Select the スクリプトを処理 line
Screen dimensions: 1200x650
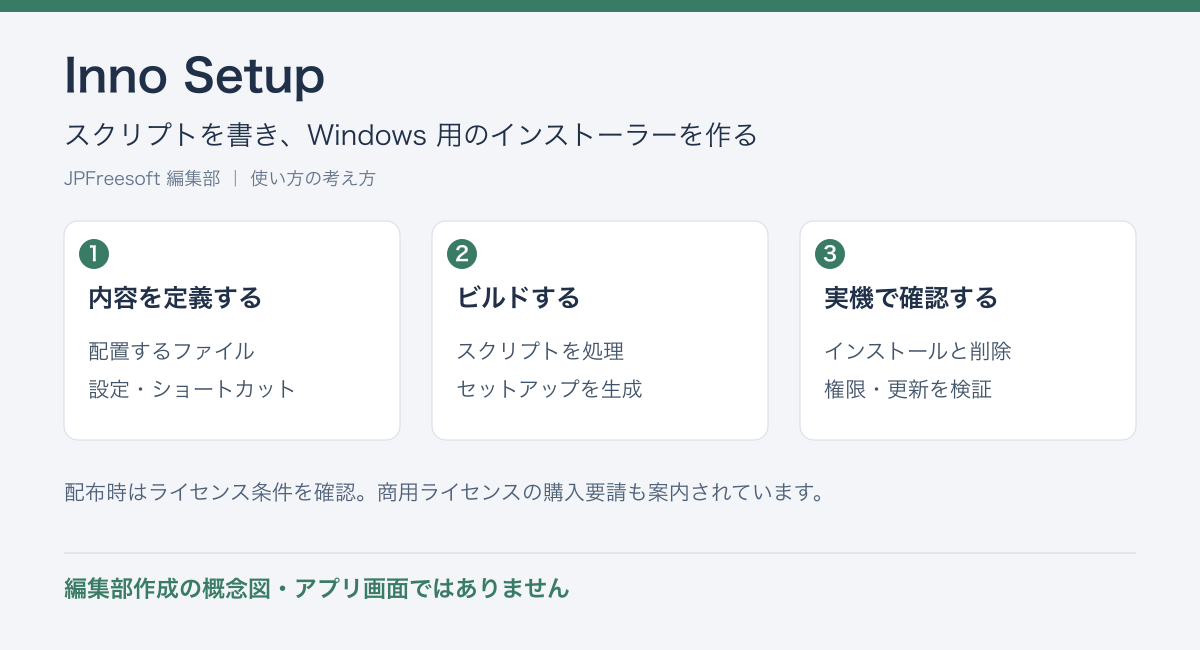(540, 351)
